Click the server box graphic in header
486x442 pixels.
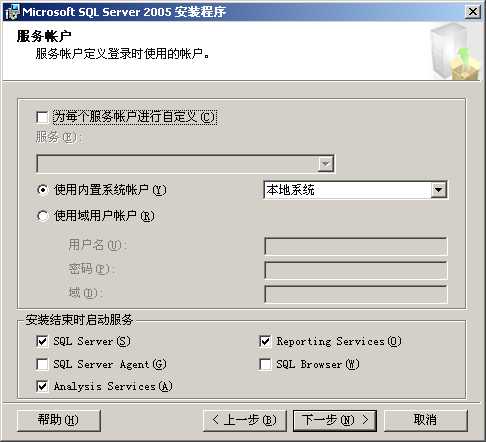tap(455, 52)
